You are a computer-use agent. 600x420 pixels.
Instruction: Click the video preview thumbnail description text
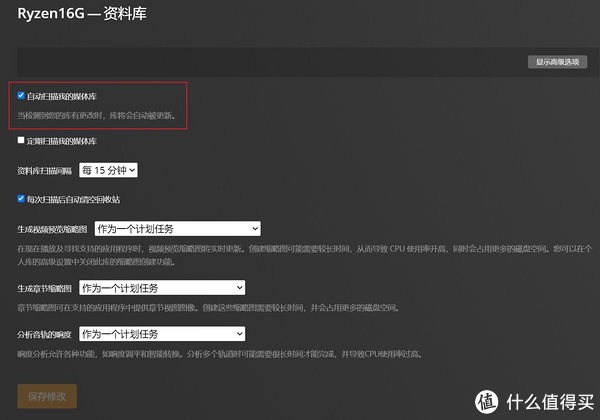pyautogui.click(x=304, y=255)
